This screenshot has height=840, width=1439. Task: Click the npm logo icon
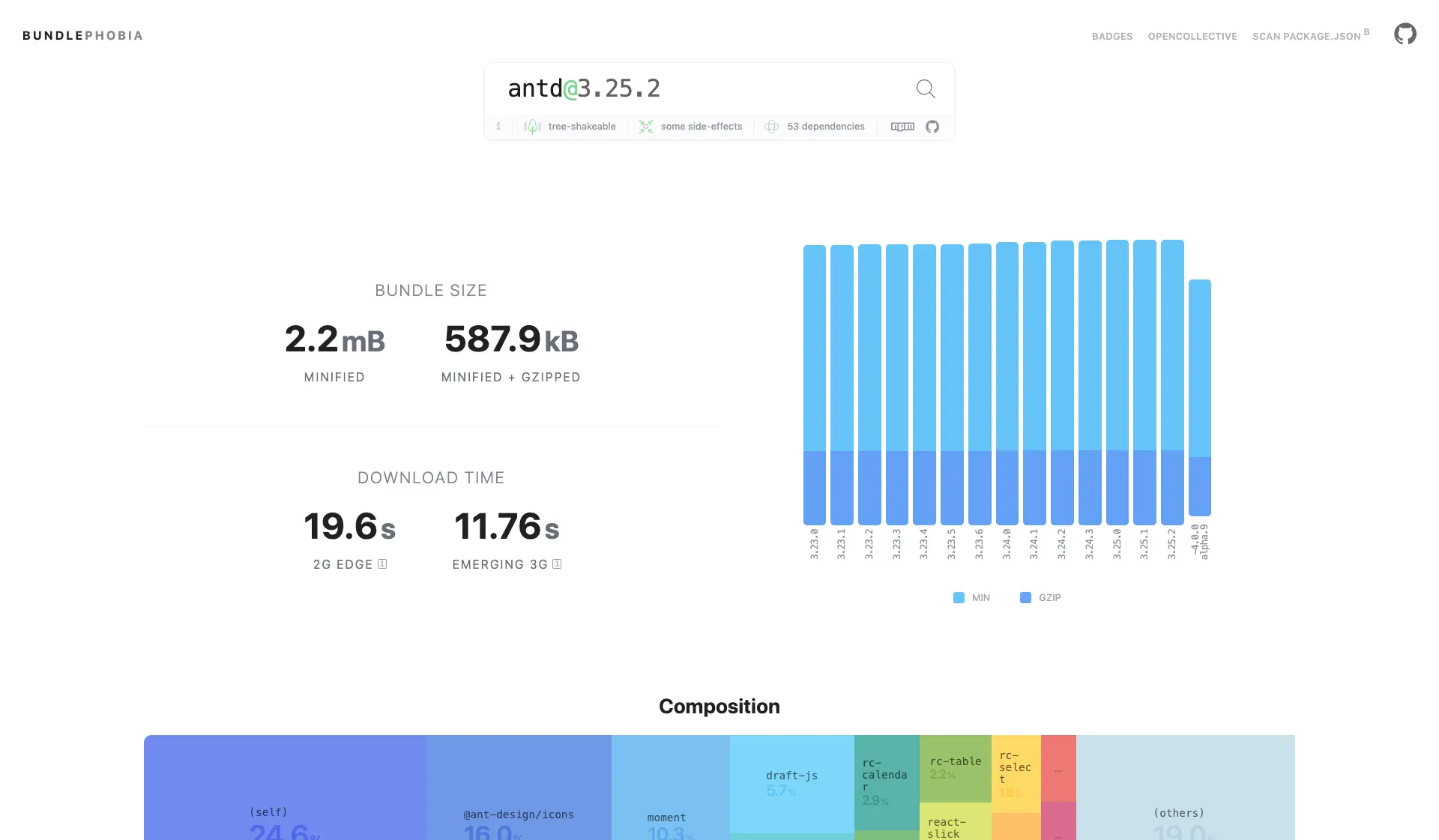(x=902, y=127)
